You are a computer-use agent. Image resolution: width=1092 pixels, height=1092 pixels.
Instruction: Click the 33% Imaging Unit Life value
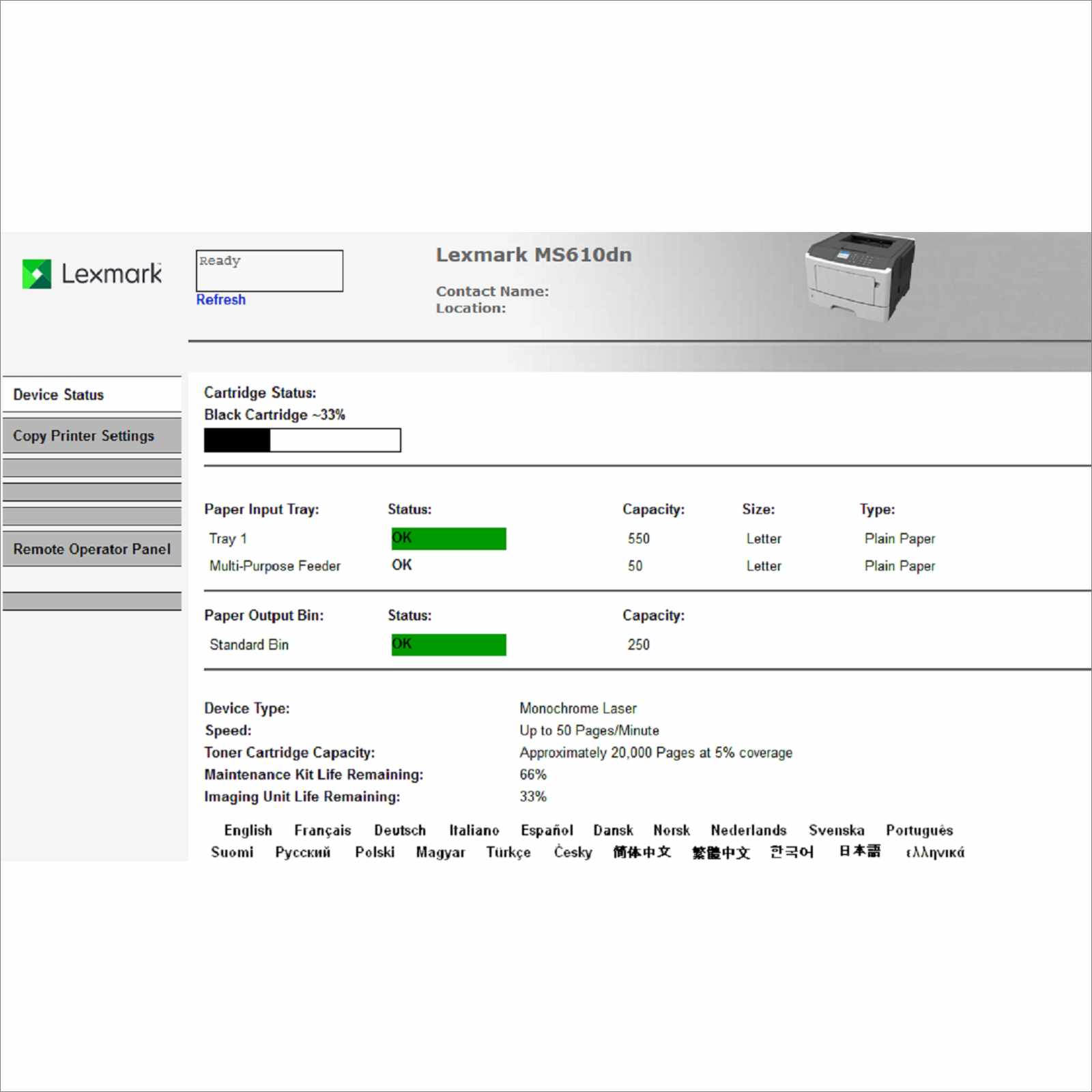(x=533, y=796)
